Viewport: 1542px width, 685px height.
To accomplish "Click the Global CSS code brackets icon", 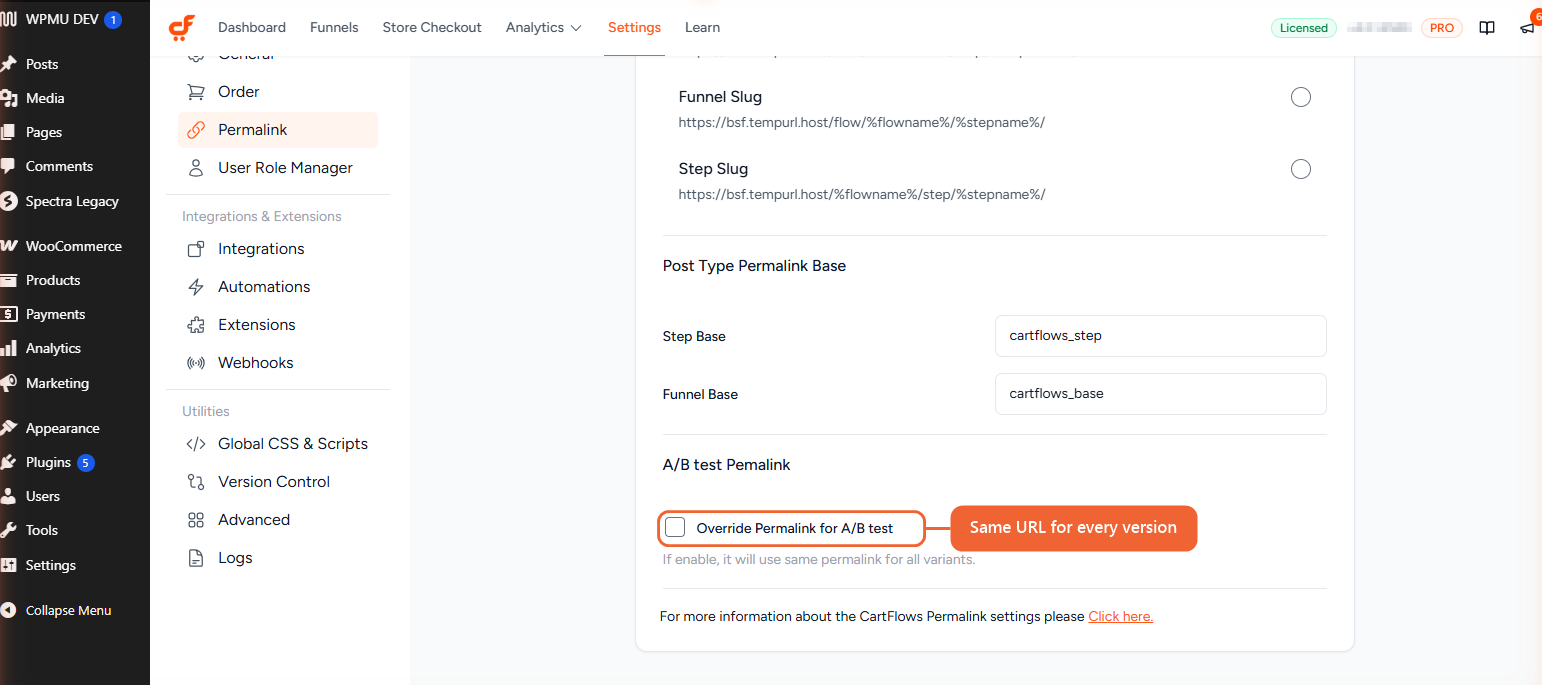I will click(x=196, y=444).
